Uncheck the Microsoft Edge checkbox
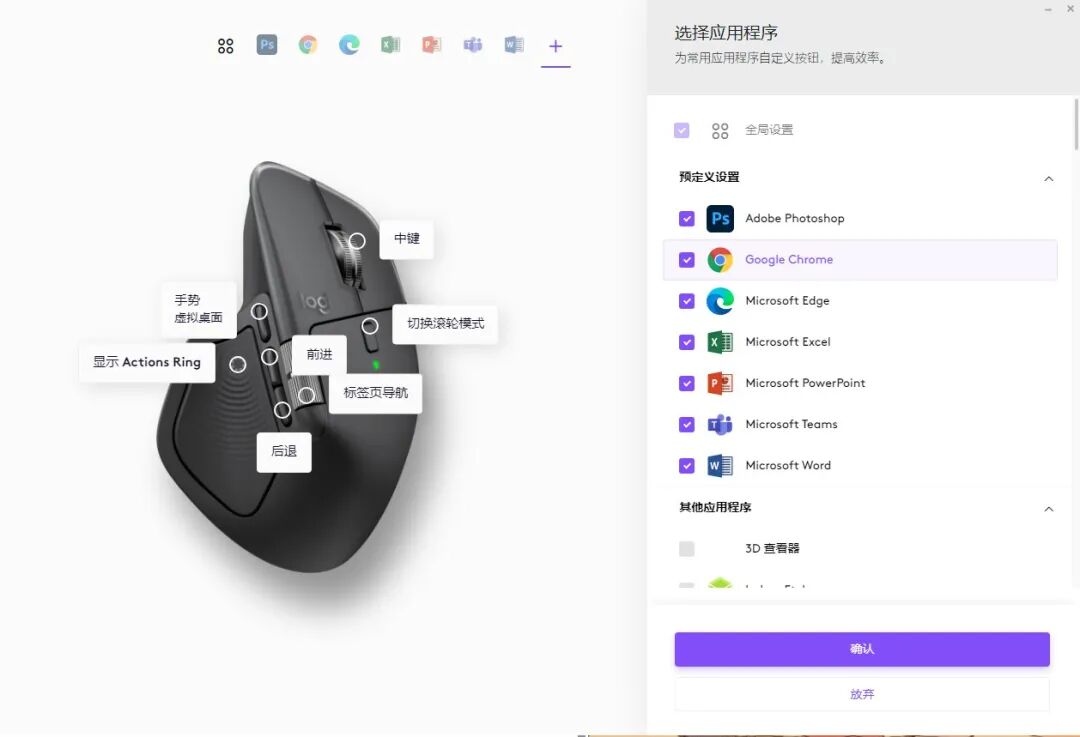This screenshot has width=1080, height=737. click(x=687, y=301)
